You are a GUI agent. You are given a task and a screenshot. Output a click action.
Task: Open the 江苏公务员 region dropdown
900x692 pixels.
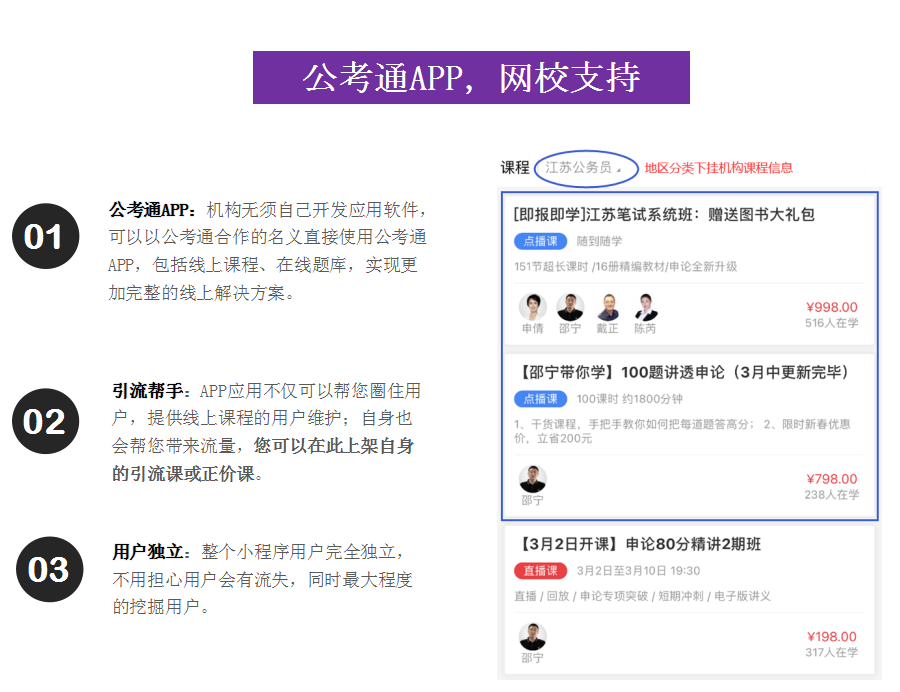point(583,168)
